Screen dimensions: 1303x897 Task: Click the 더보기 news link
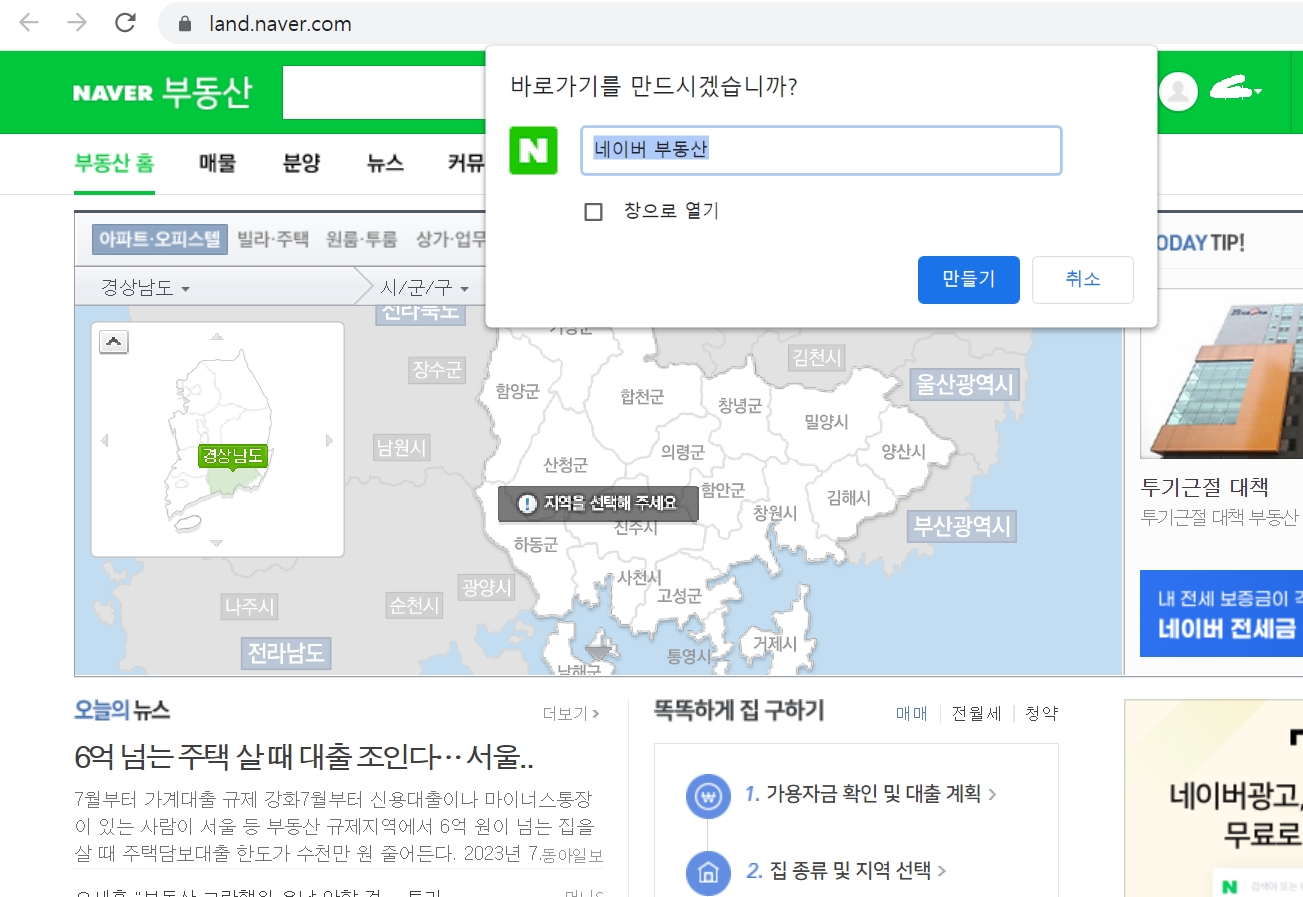[571, 713]
